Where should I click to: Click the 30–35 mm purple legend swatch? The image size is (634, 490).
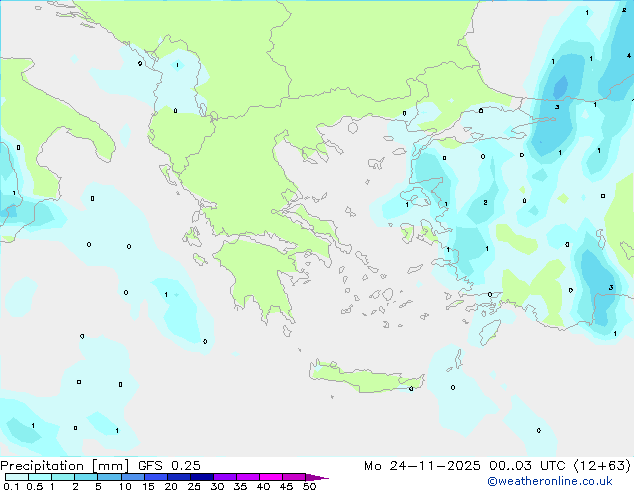point(224,477)
